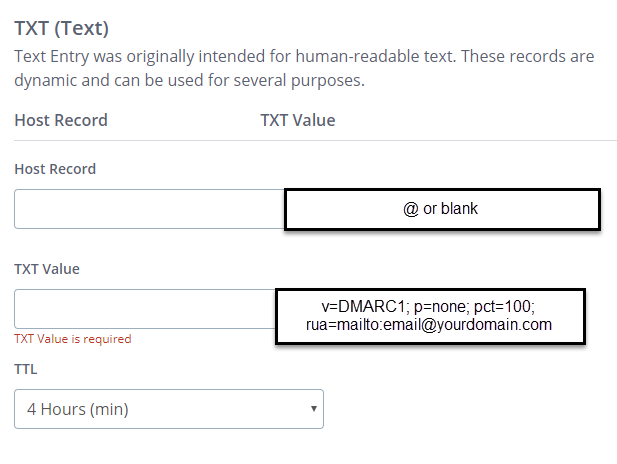The height and width of the screenshot is (464, 617).
Task: Click the TTL dropdown arrow
Action: pos(313,409)
